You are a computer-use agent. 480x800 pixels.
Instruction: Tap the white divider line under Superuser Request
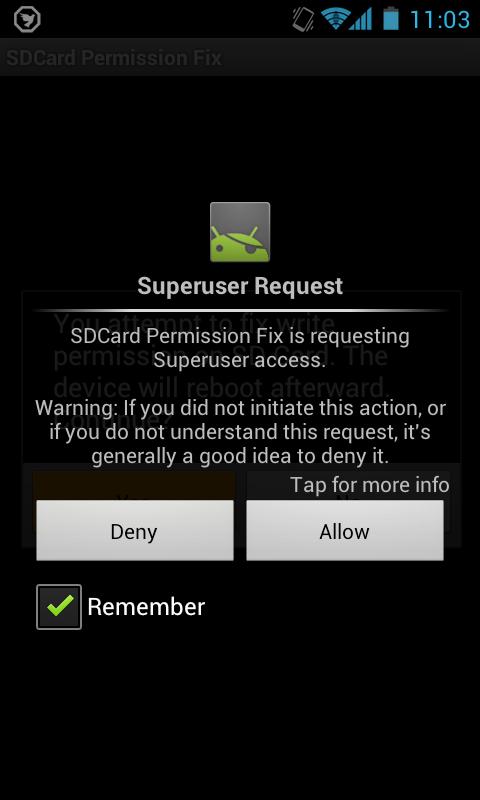pos(240,310)
